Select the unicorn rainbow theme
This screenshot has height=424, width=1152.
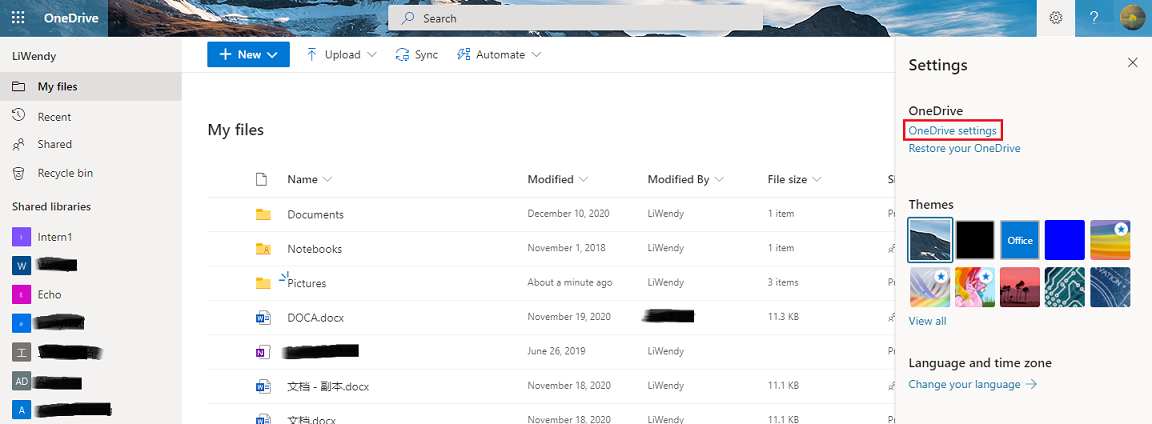click(x=975, y=287)
